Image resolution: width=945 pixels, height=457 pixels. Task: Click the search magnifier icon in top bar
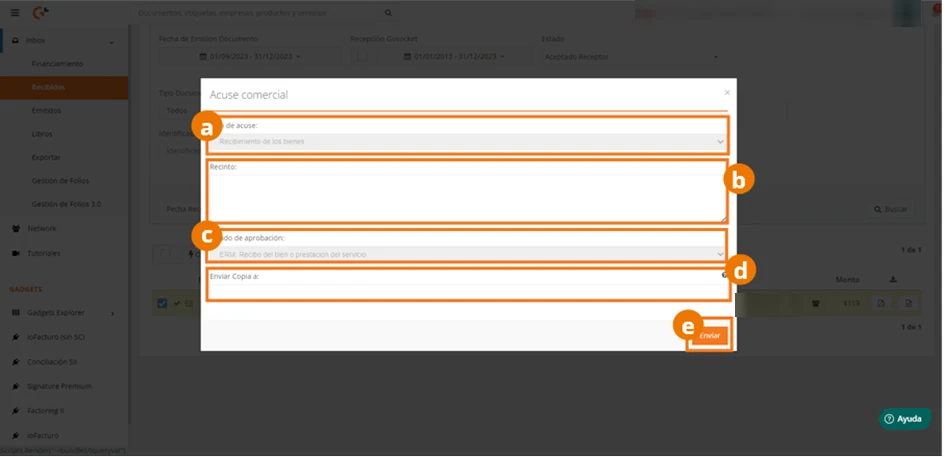click(388, 13)
